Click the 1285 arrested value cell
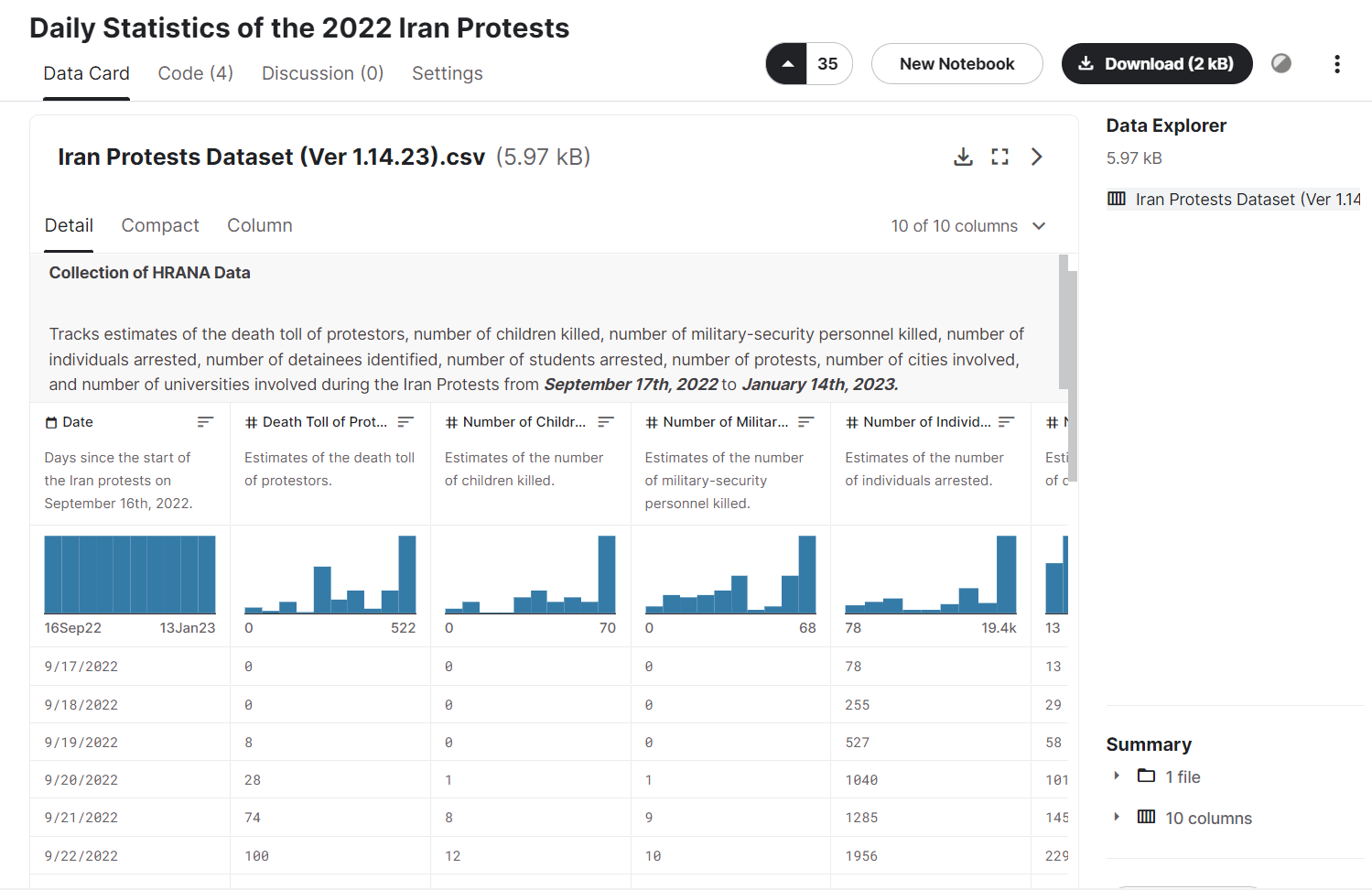 861,818
